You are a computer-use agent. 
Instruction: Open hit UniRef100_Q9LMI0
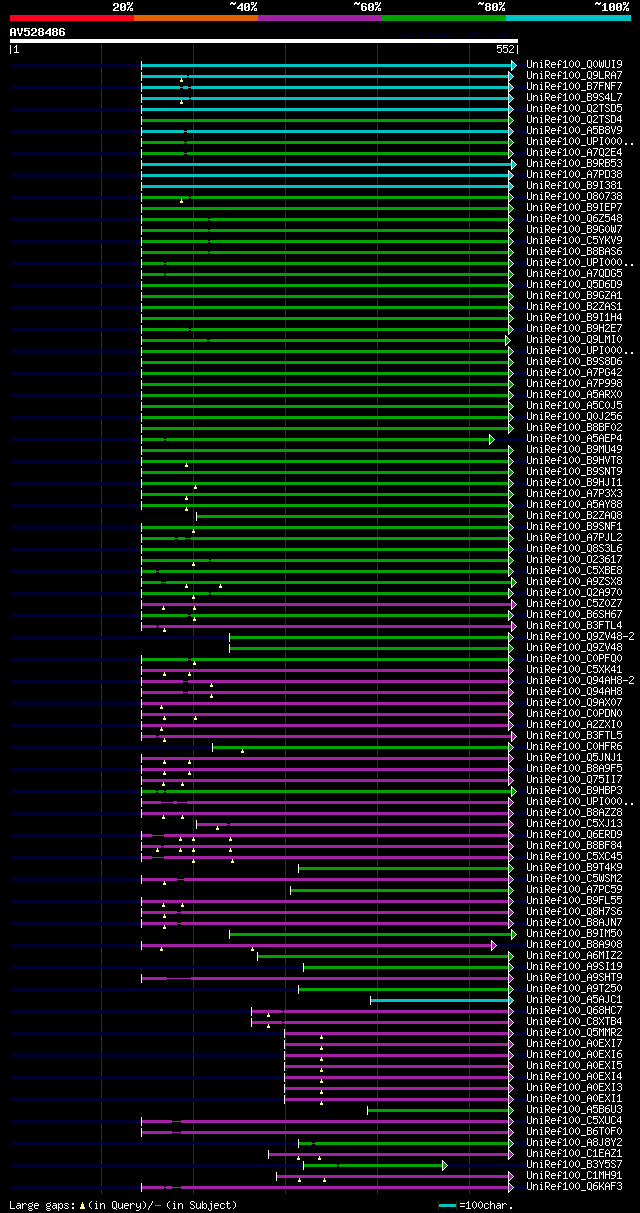(x=575, y=340)
